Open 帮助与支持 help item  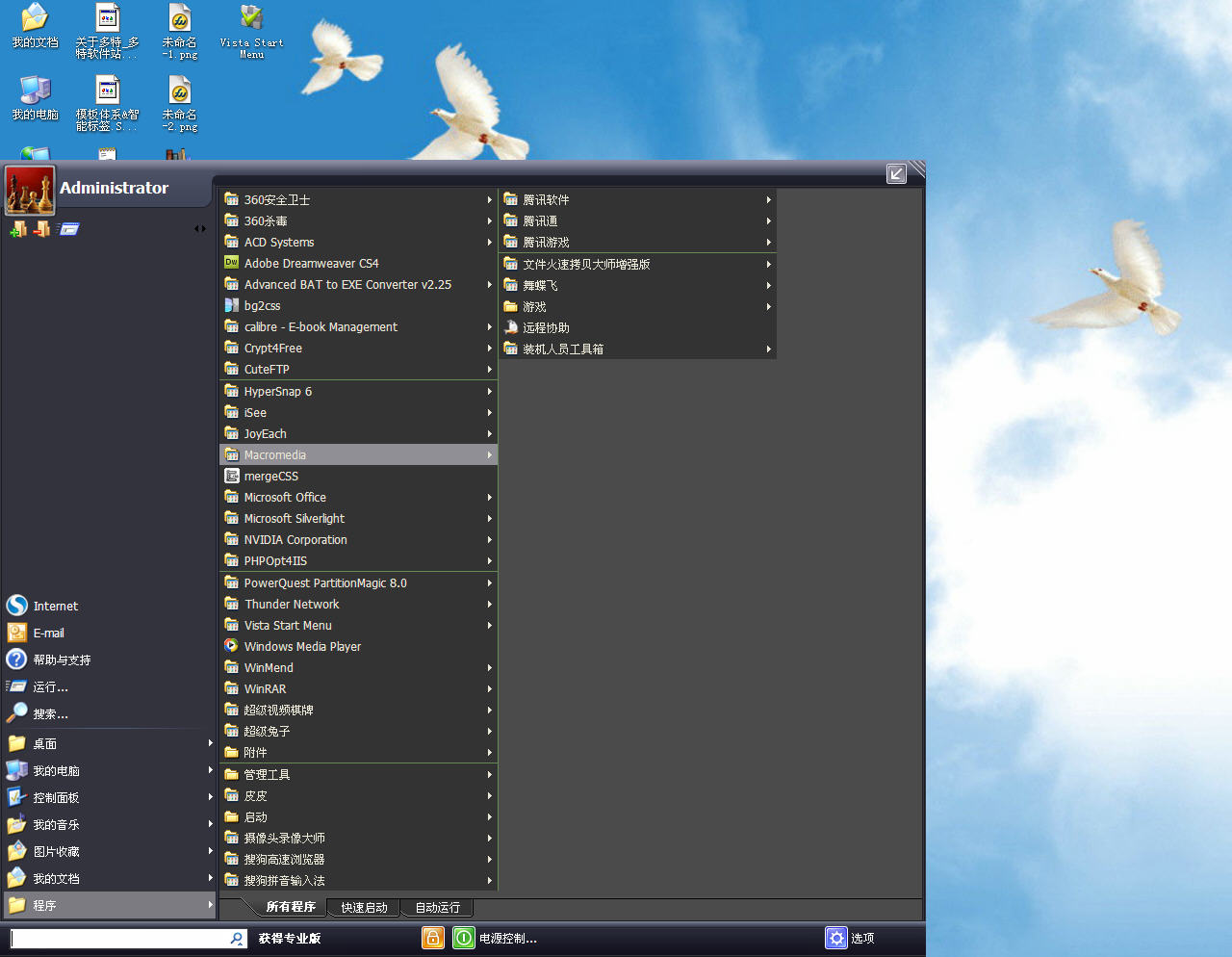(109, 660)
